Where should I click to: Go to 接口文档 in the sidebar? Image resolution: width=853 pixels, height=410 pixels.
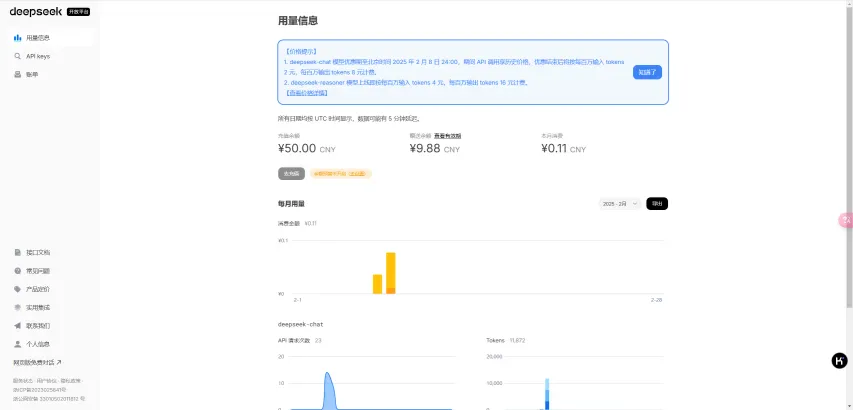point(50,252)
